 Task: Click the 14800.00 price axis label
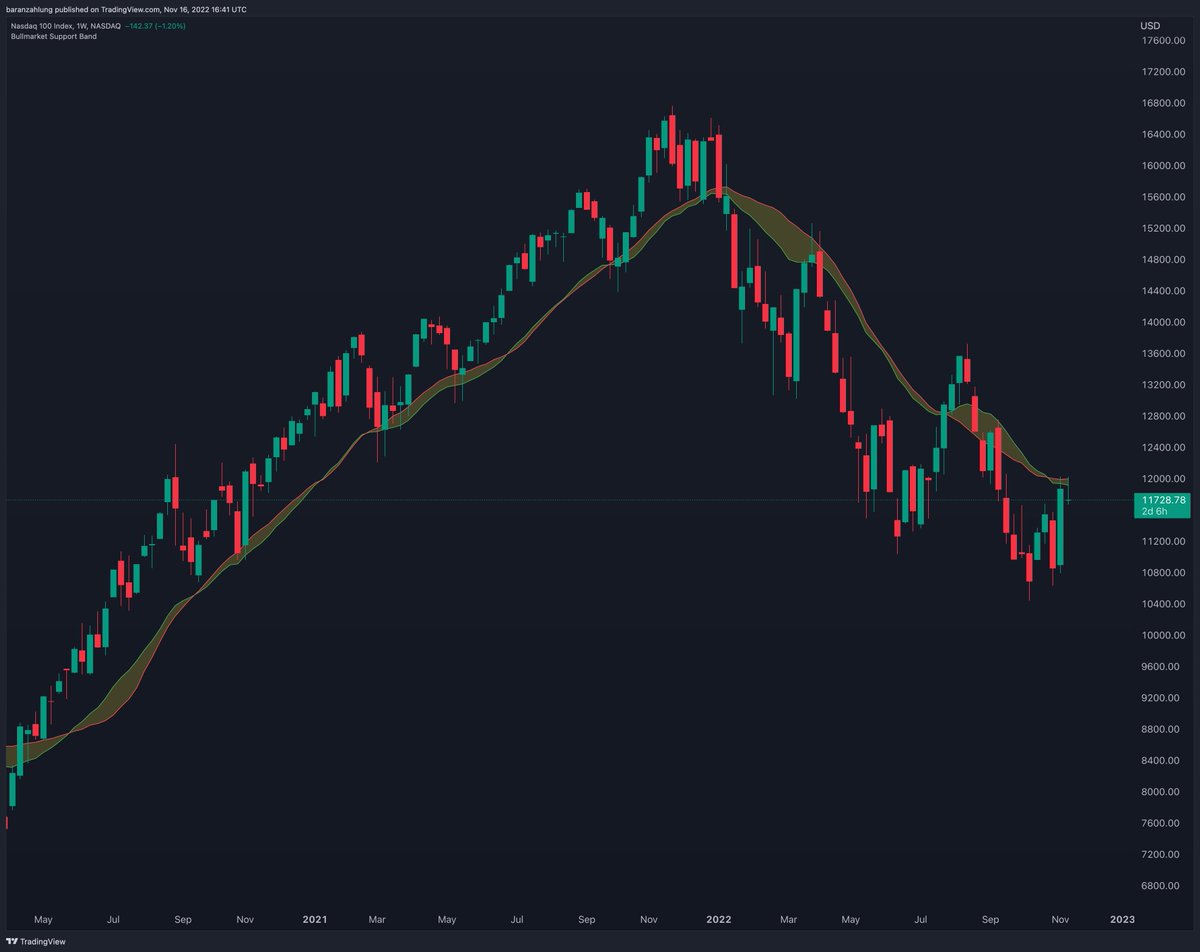(1165, 260)
